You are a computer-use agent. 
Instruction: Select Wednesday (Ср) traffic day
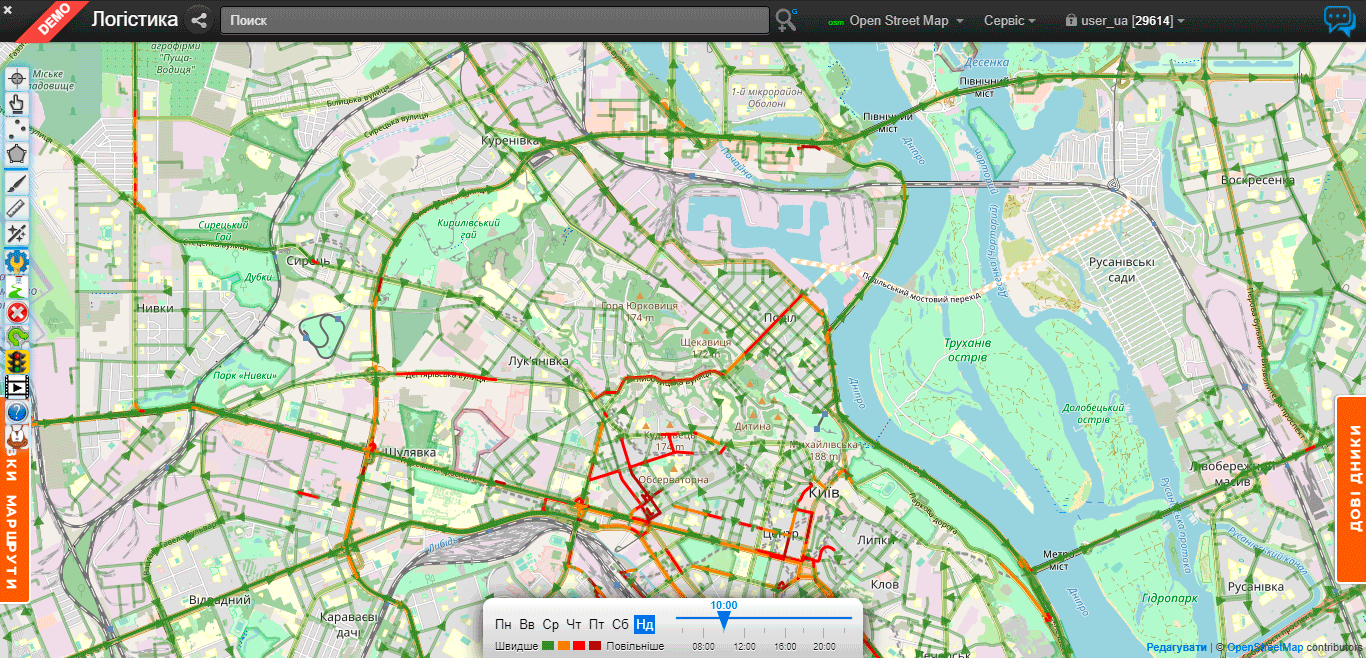coord(550,625)
